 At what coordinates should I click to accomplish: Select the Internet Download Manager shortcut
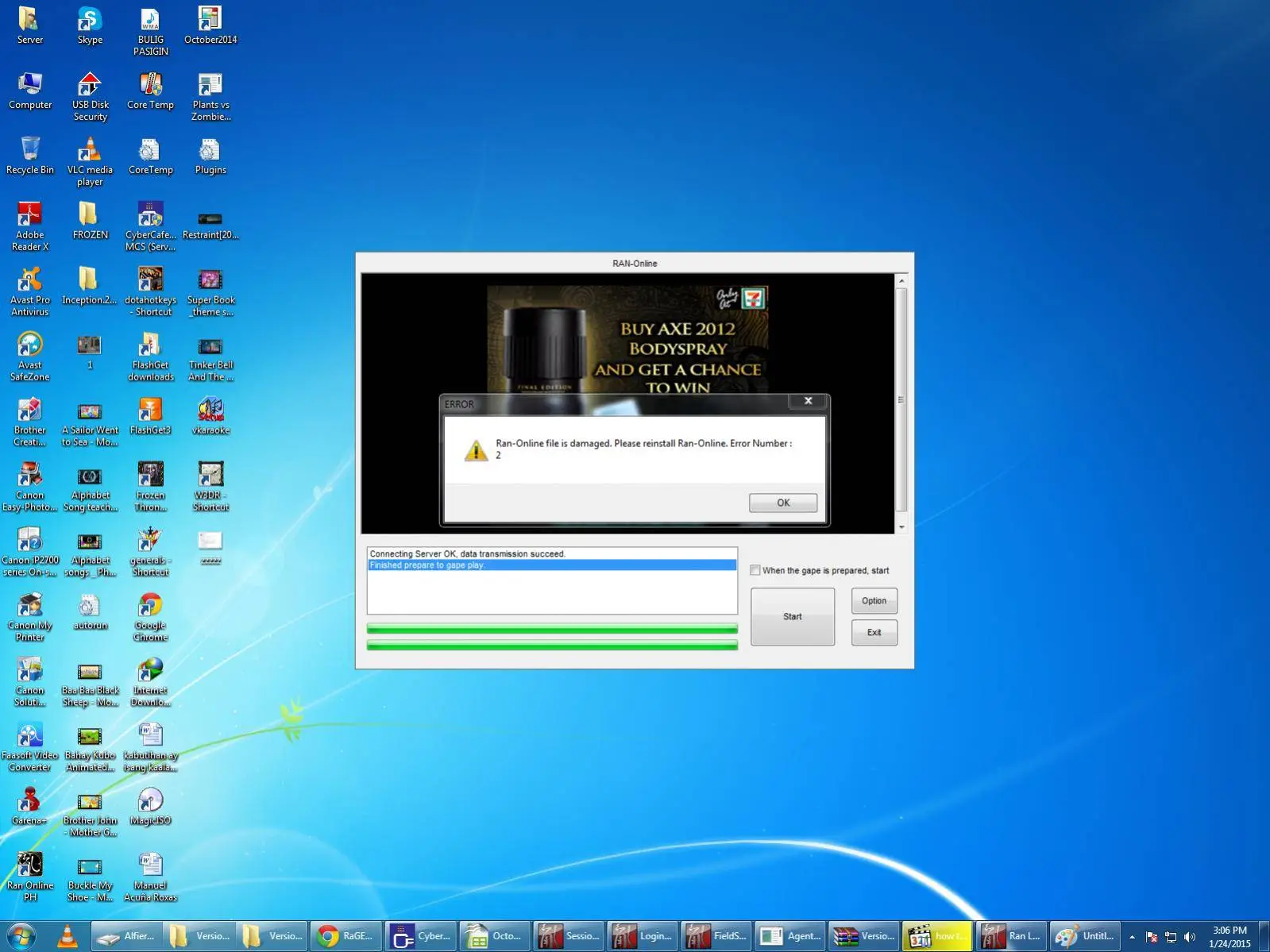[150, 682]
